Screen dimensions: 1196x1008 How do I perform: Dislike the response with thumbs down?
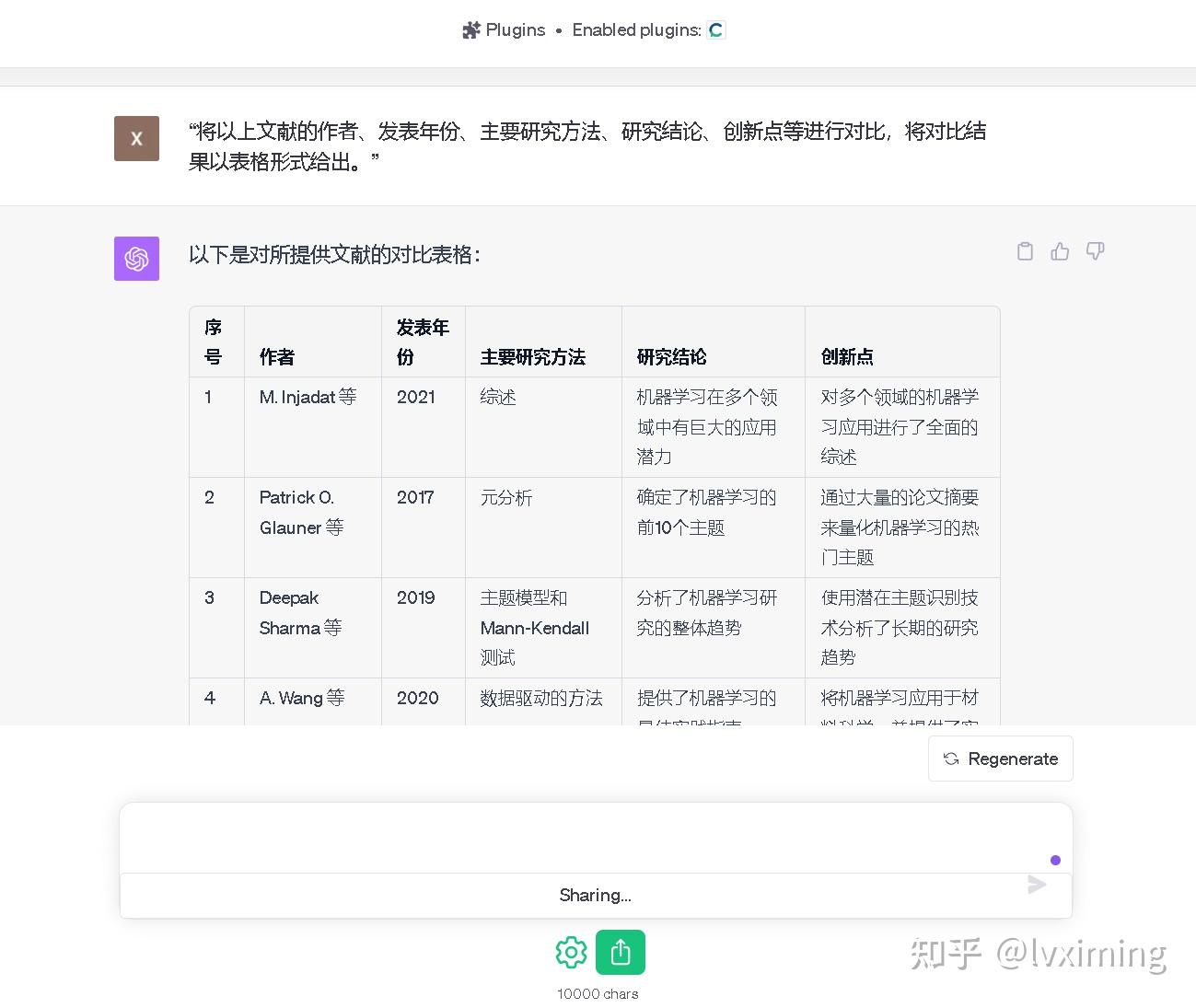(x=1095, y=251)
